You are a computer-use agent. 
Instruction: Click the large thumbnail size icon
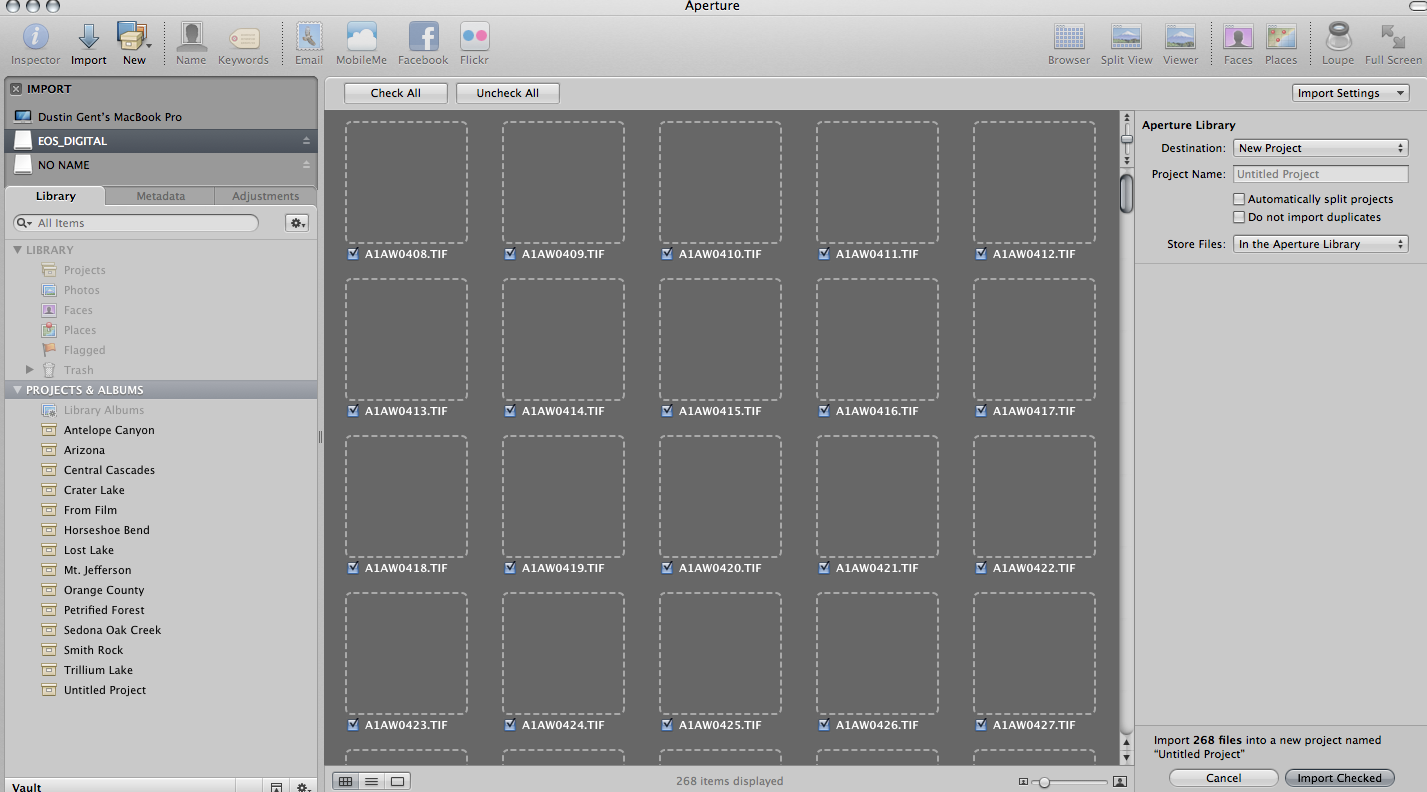1120,782
